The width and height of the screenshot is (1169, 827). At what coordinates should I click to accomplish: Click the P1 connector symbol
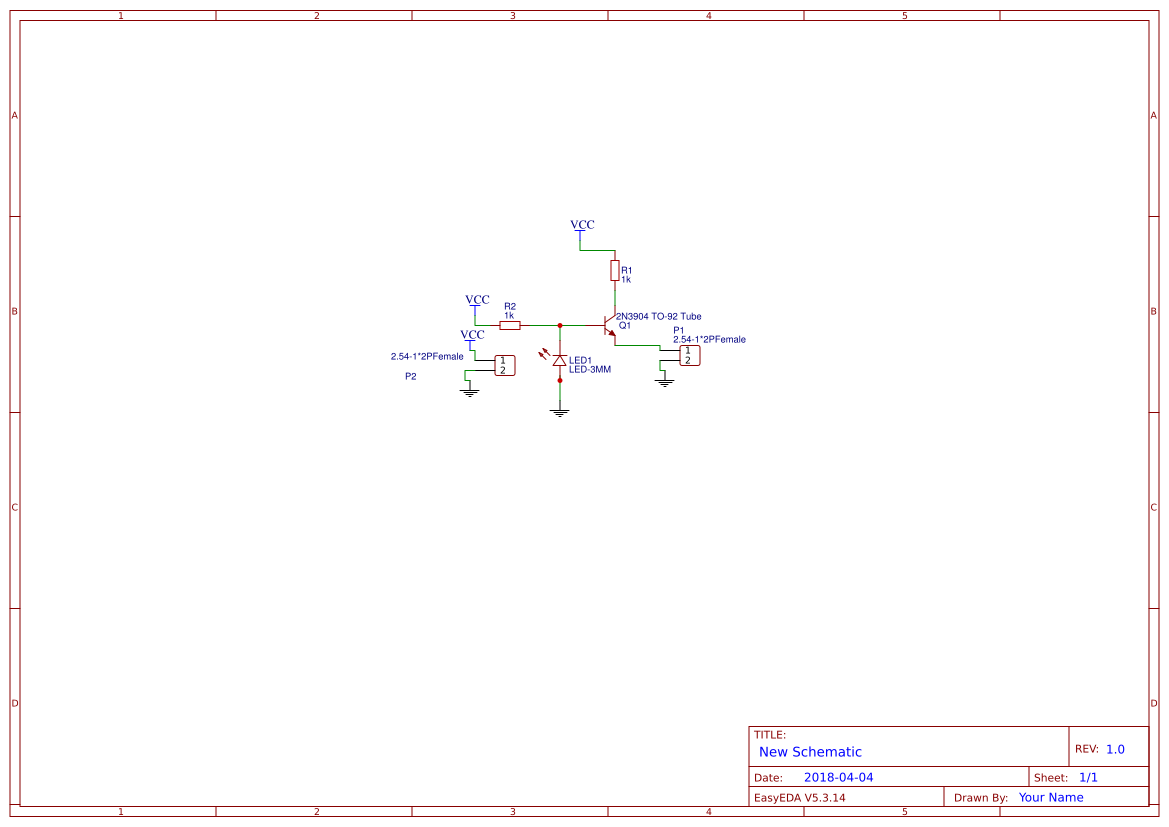[690, 355]
